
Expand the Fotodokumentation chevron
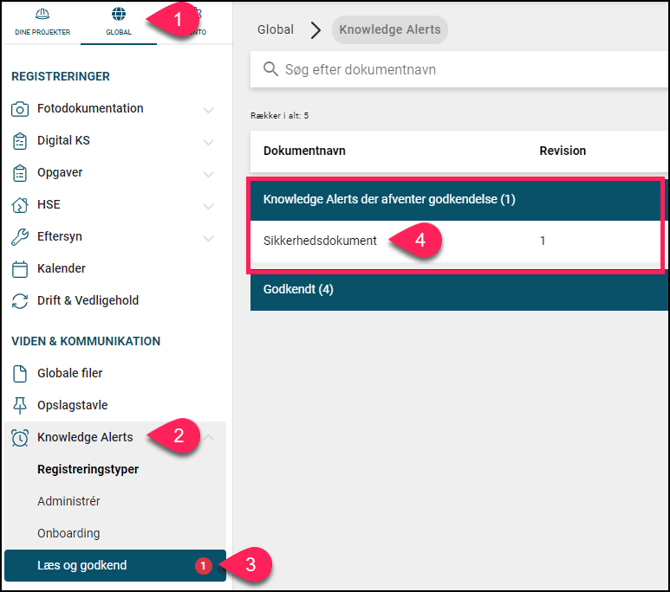coord(208,109)
